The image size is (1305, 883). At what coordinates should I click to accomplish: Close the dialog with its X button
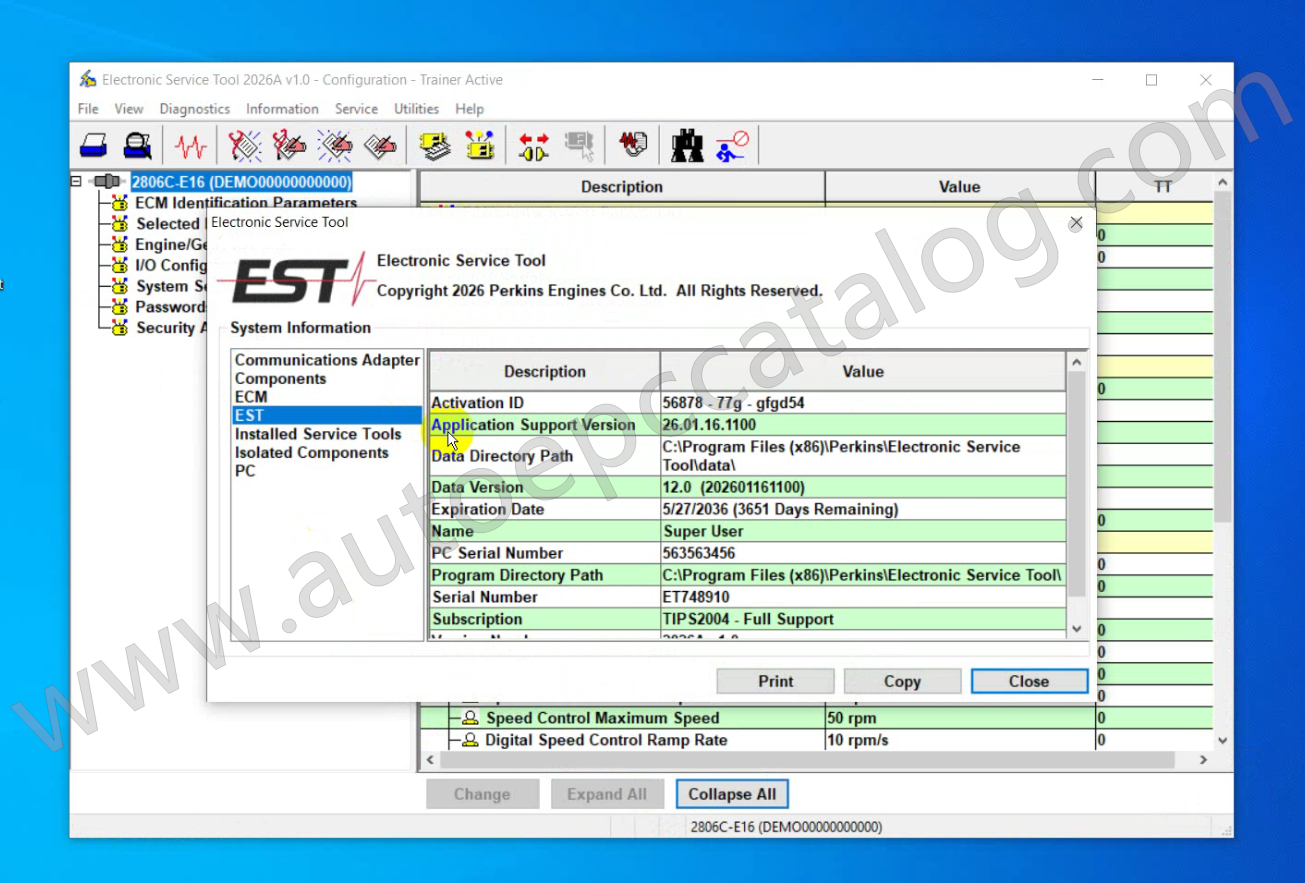(1076, 223)
